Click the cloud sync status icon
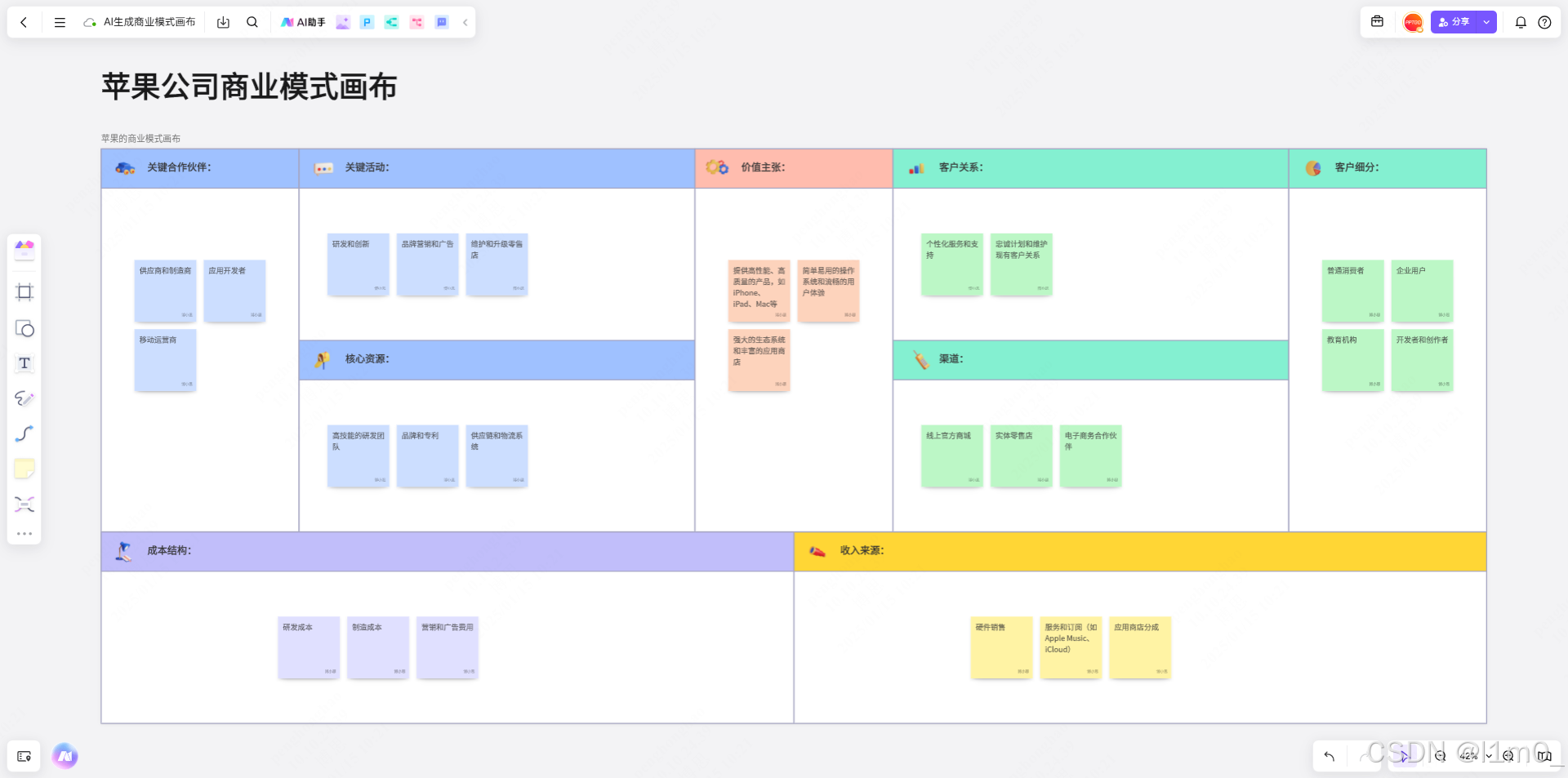This screenshot has height=778, width=1568. tap(90, 22)
